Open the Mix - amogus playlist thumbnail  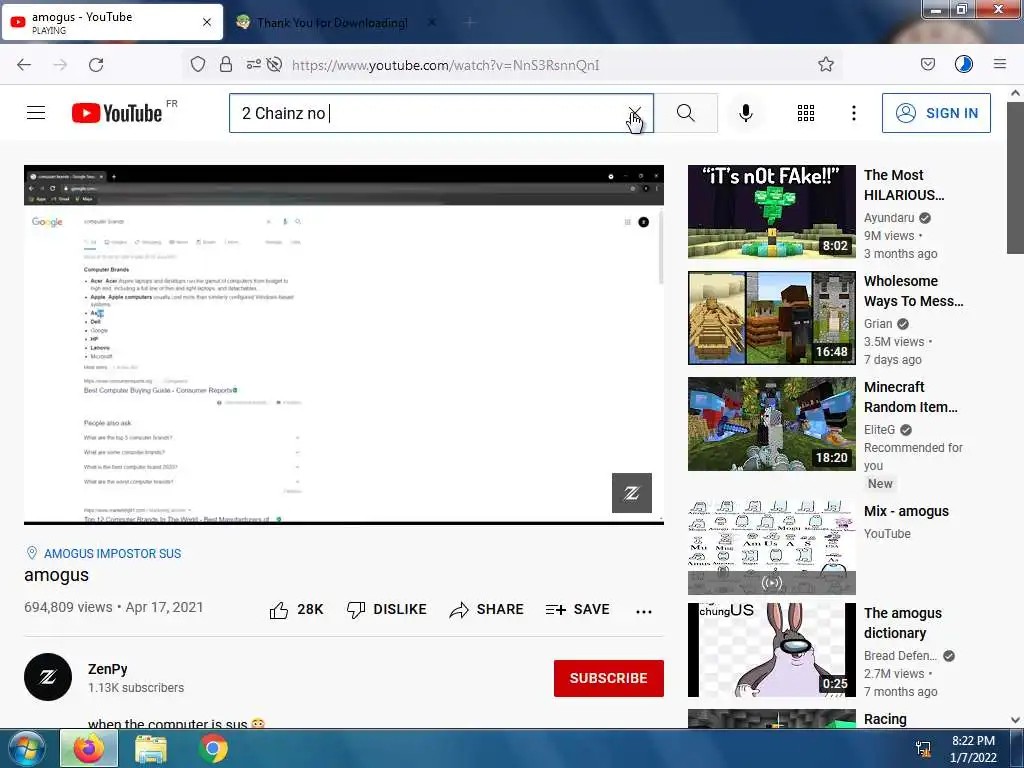(771, 547)
